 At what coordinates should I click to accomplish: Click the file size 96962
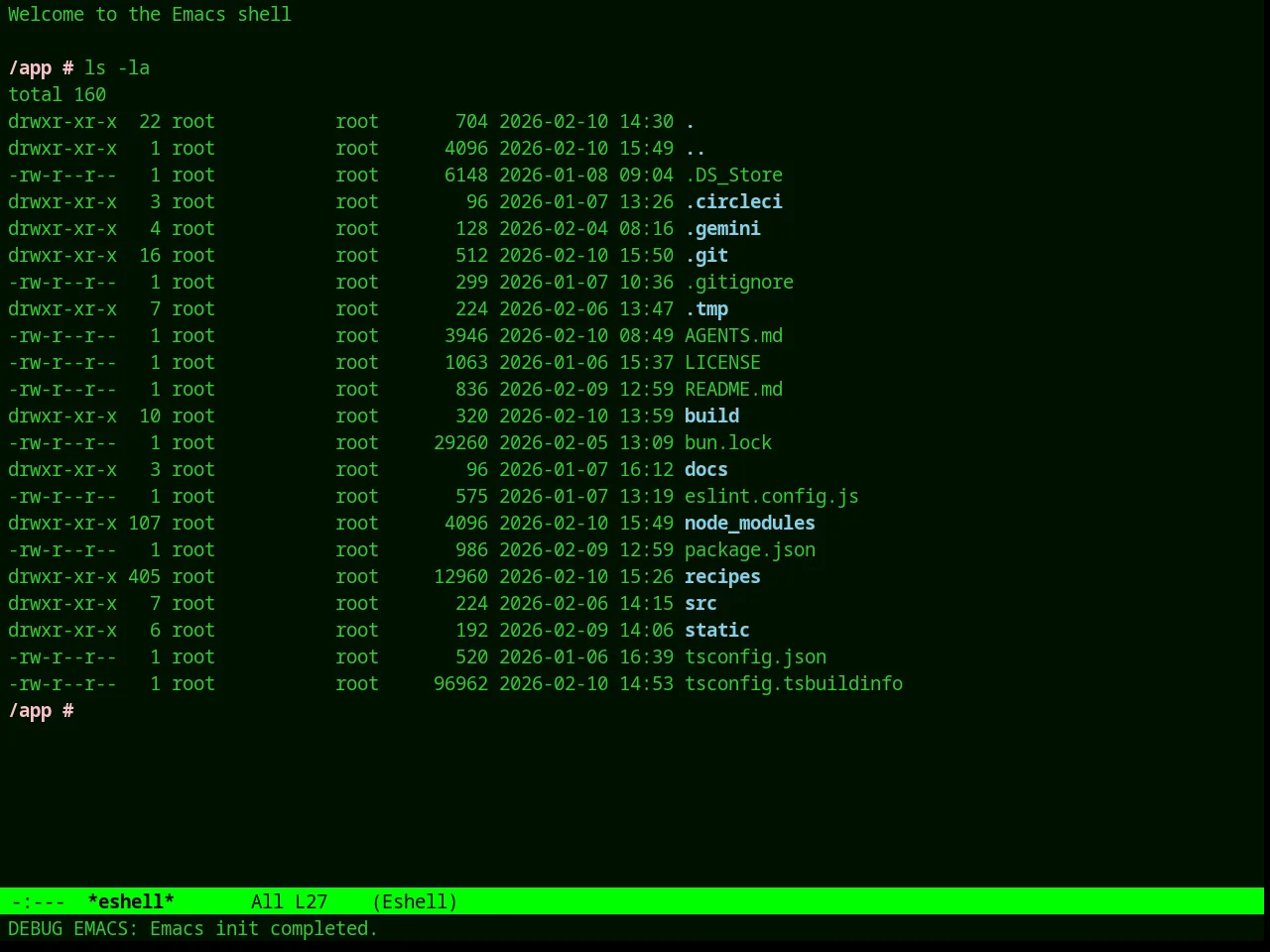tap(460, 683)
